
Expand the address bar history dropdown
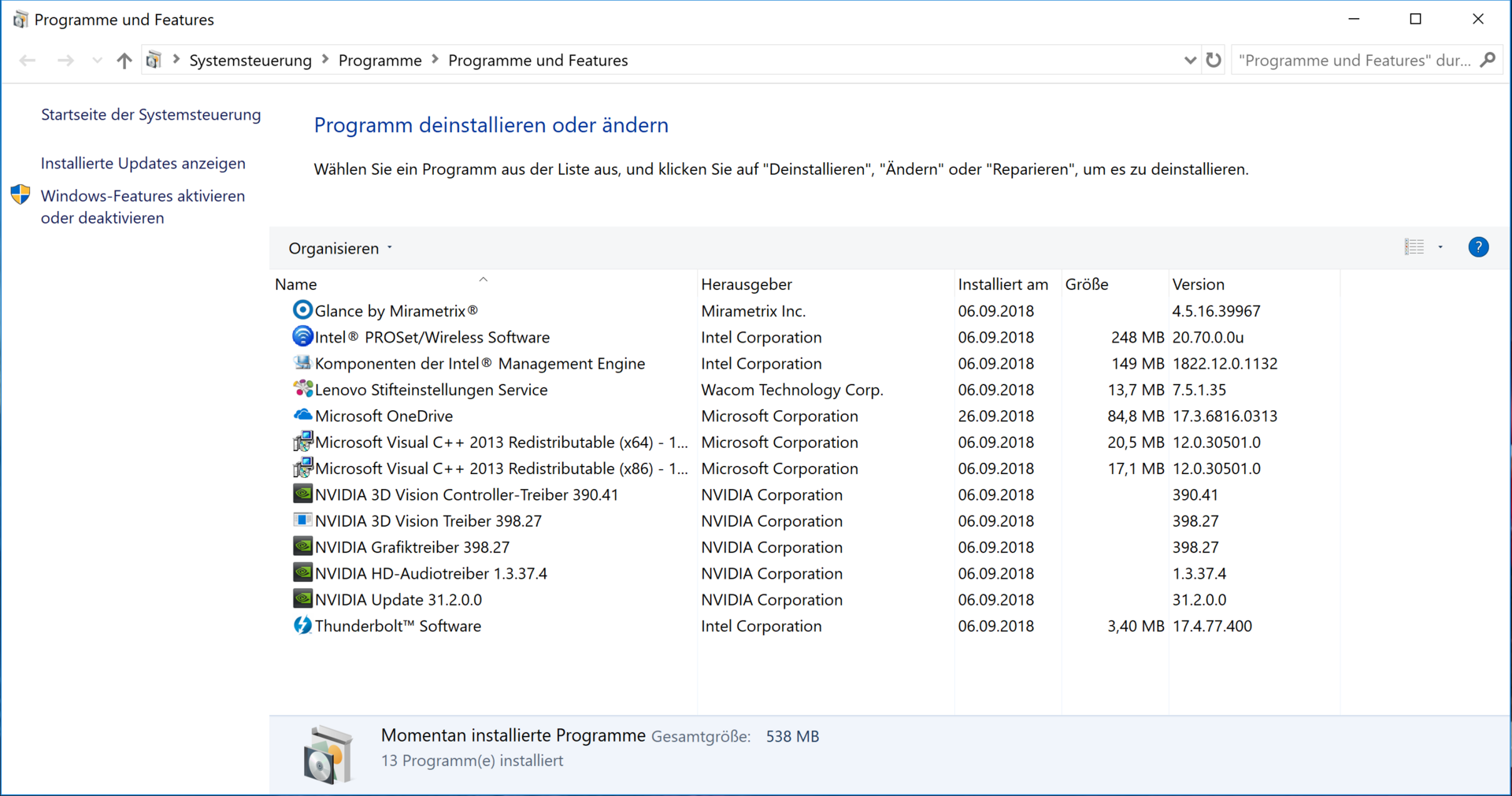pyautogui.click(x=1190, y=61)
